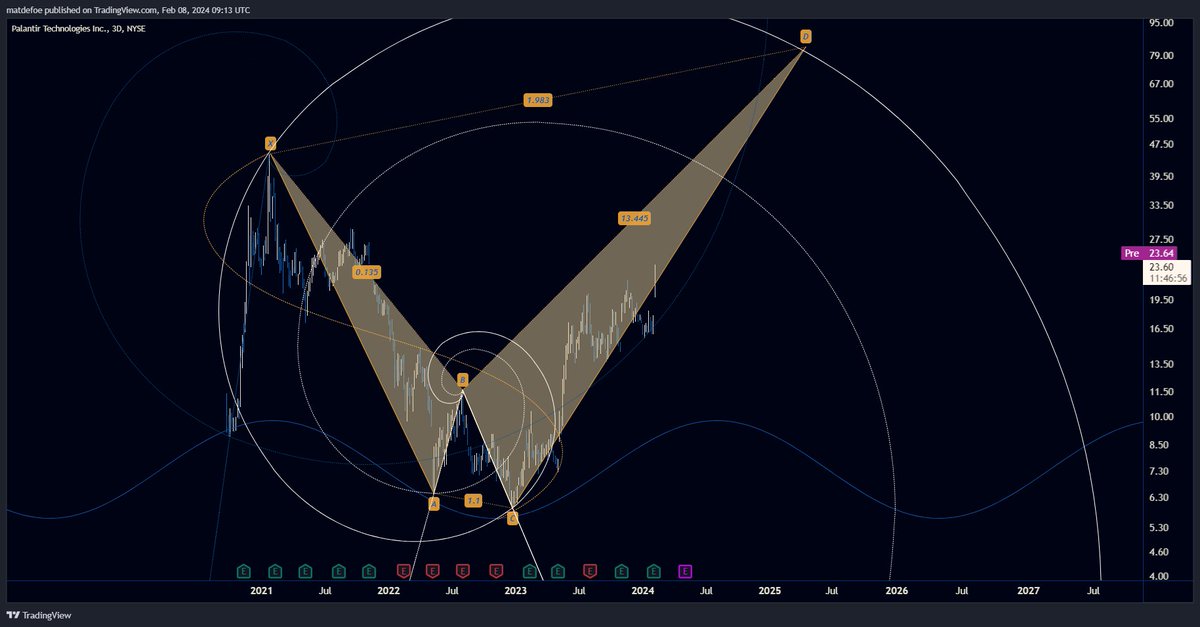1200x627 pixels.
Task: Click the 23.60 current price label
Action: click(x=1162, y=267)
